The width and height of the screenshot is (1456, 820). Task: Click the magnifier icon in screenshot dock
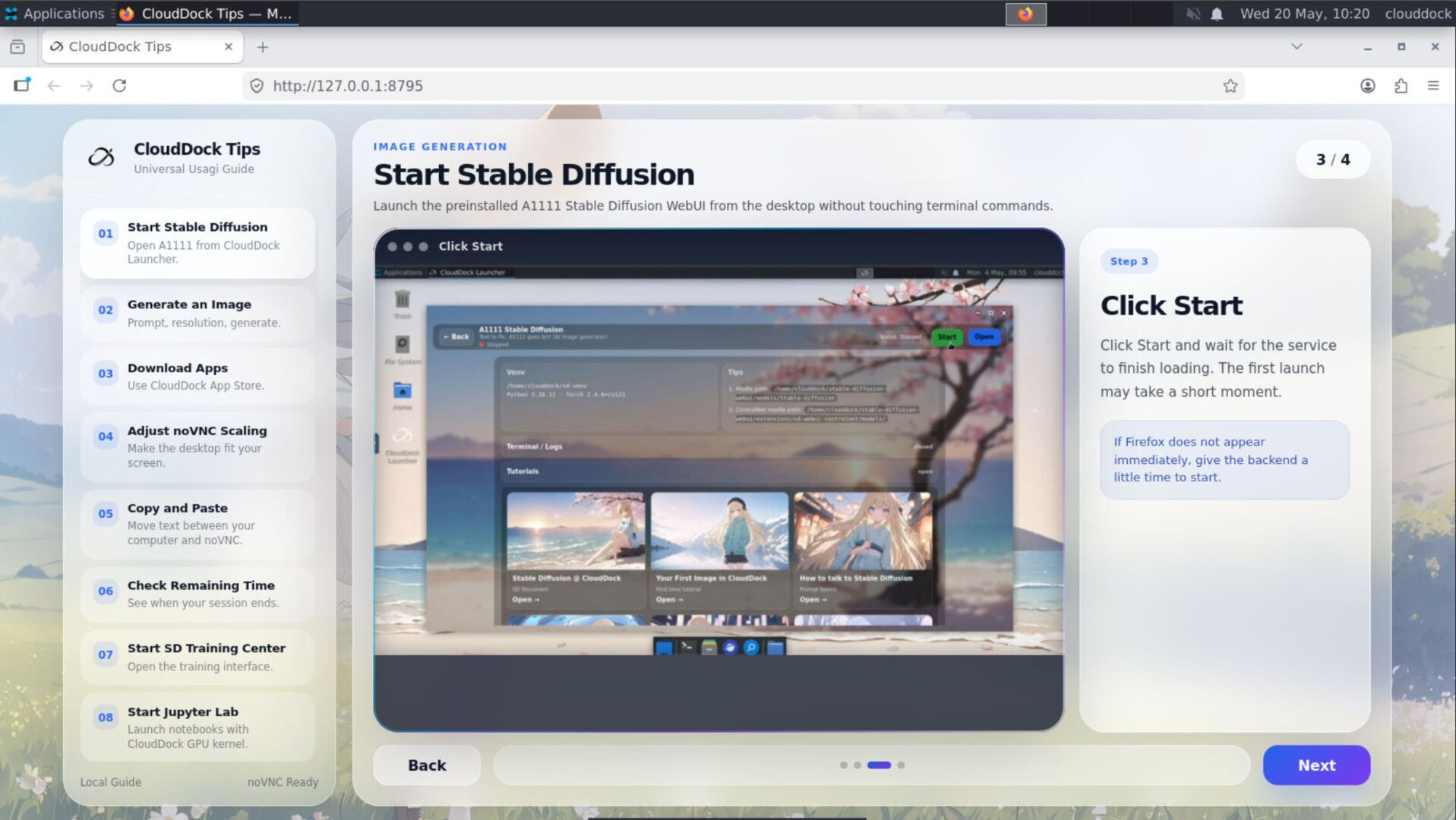point(750,647)
